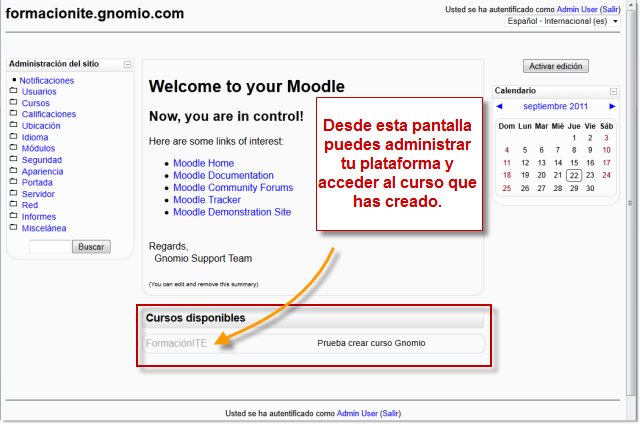Click the admin search text field
The width and height of the screenshot is (640, 424).
[x=49, y=247]
